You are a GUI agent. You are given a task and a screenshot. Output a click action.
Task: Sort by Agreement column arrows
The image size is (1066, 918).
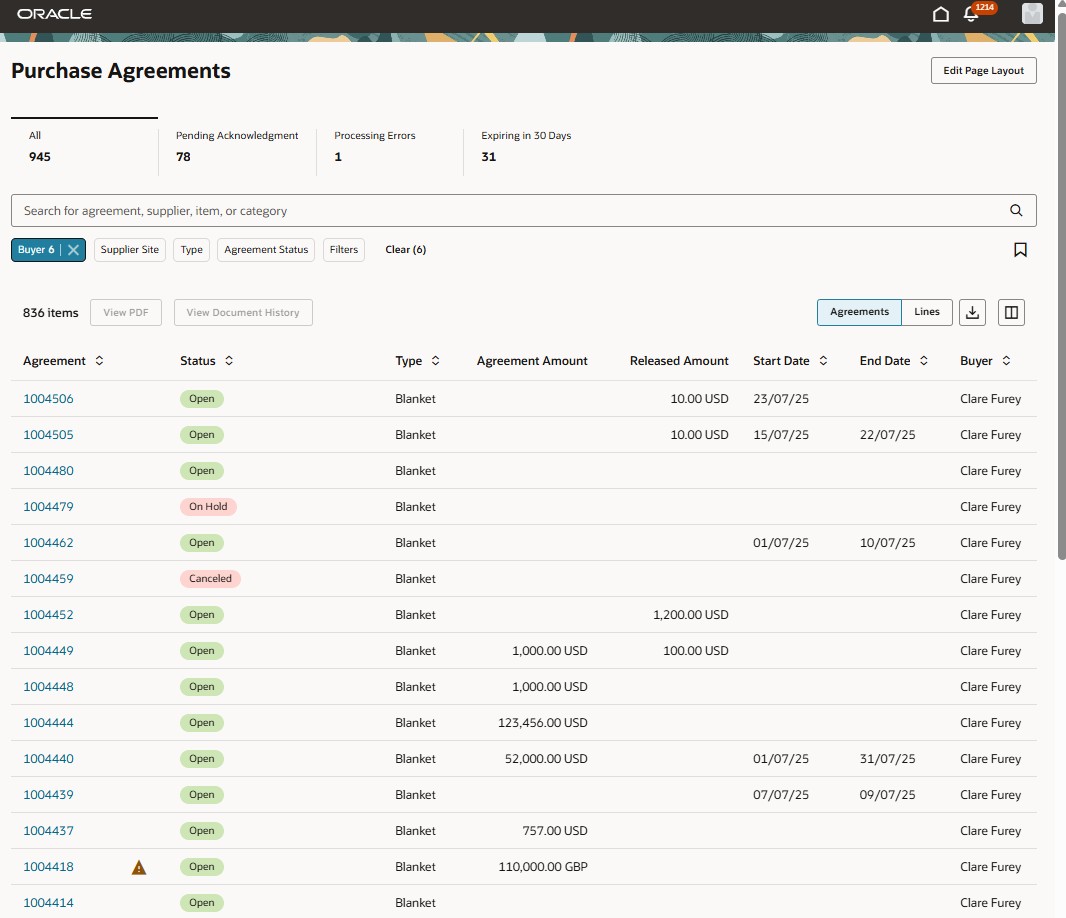coord(99,361)
